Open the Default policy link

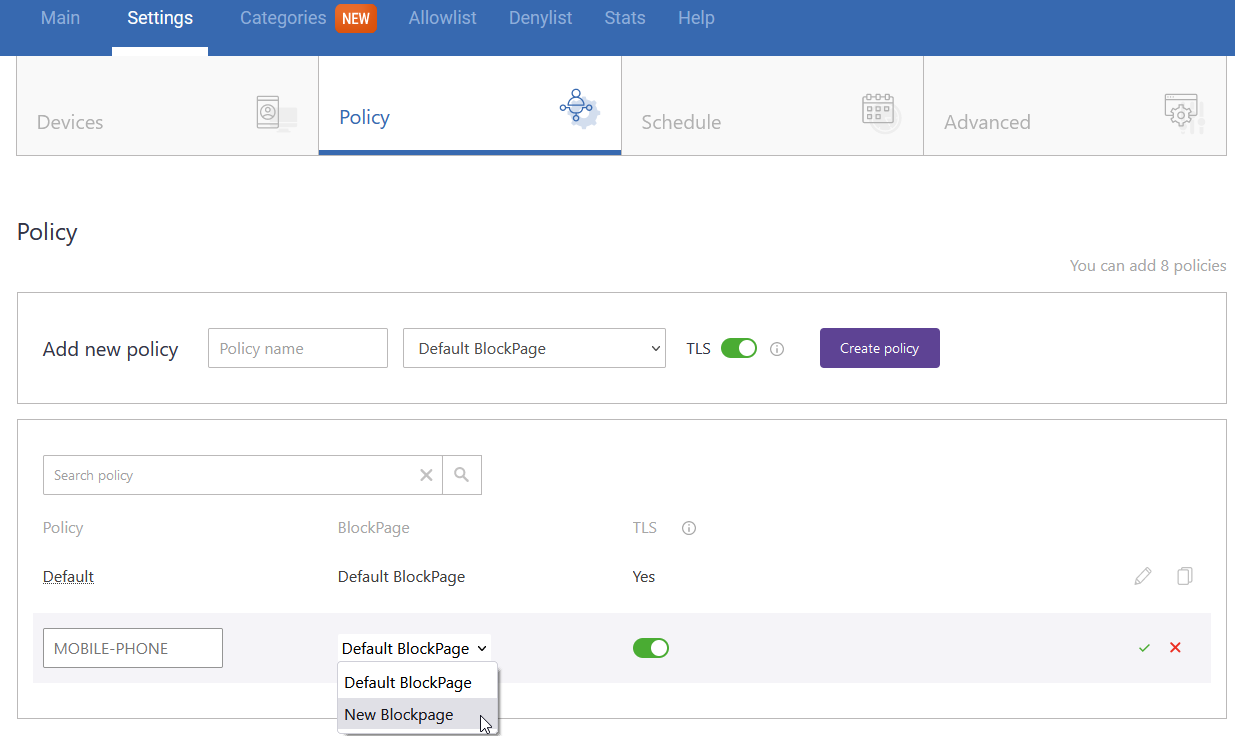pos(67,576)
